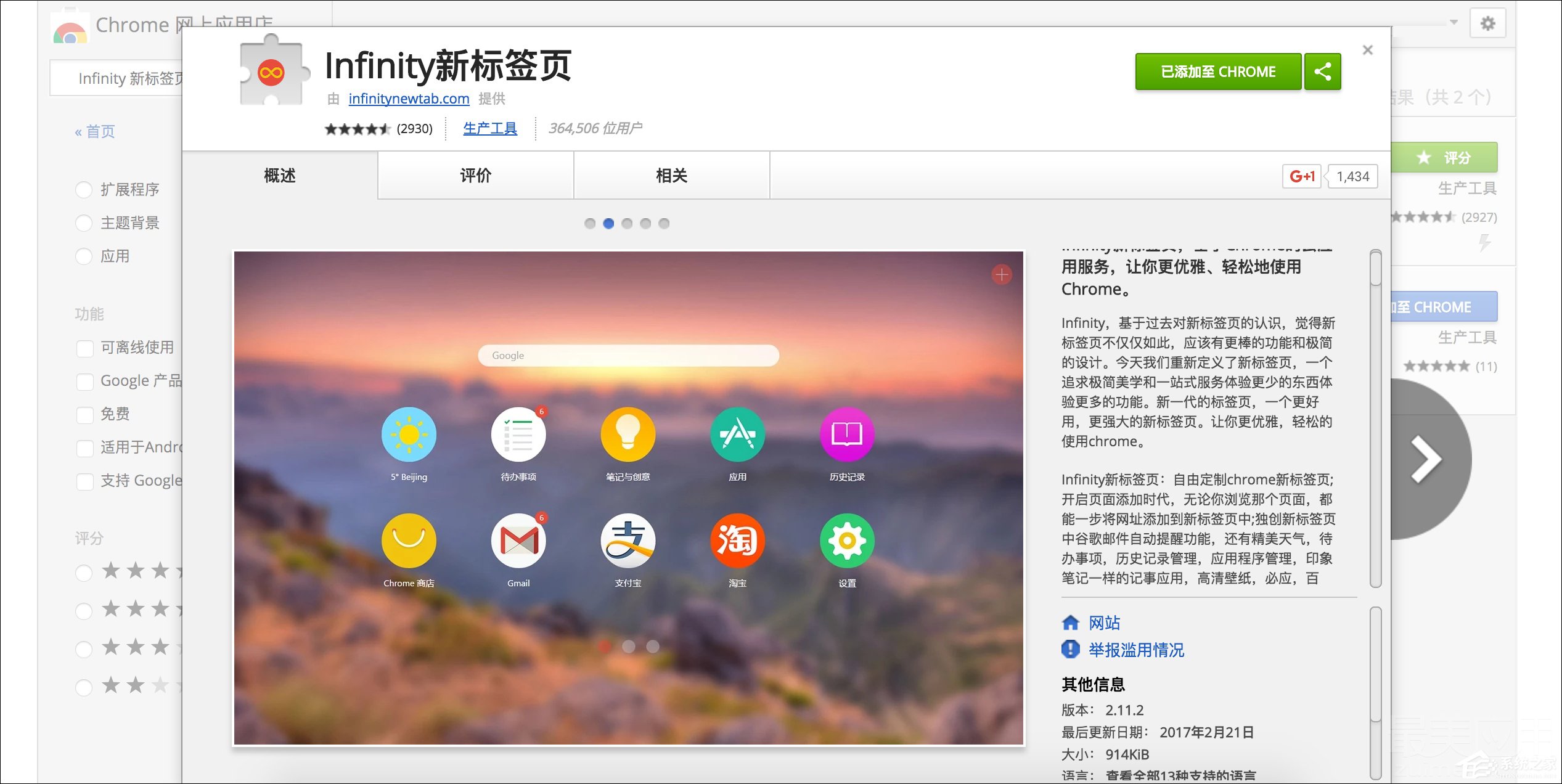This screenshot has height=784, width=1562.
Task: Switch to the 评价 tab
Action: [x=475, y=176]
